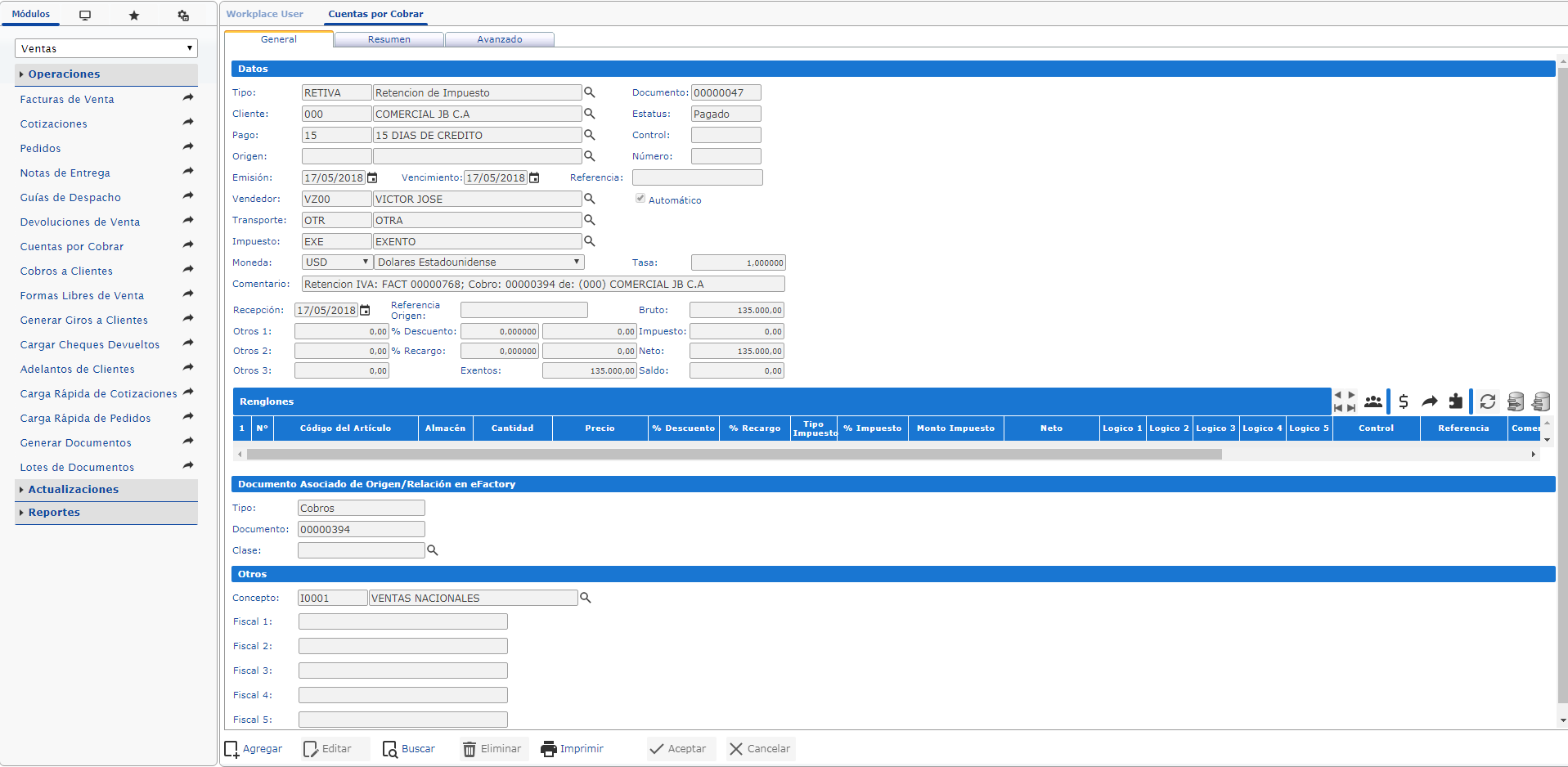Click the search magnifier beside VICTOR JOSE
This screenshot has height=767, width=1568.
tap(589, 199)
